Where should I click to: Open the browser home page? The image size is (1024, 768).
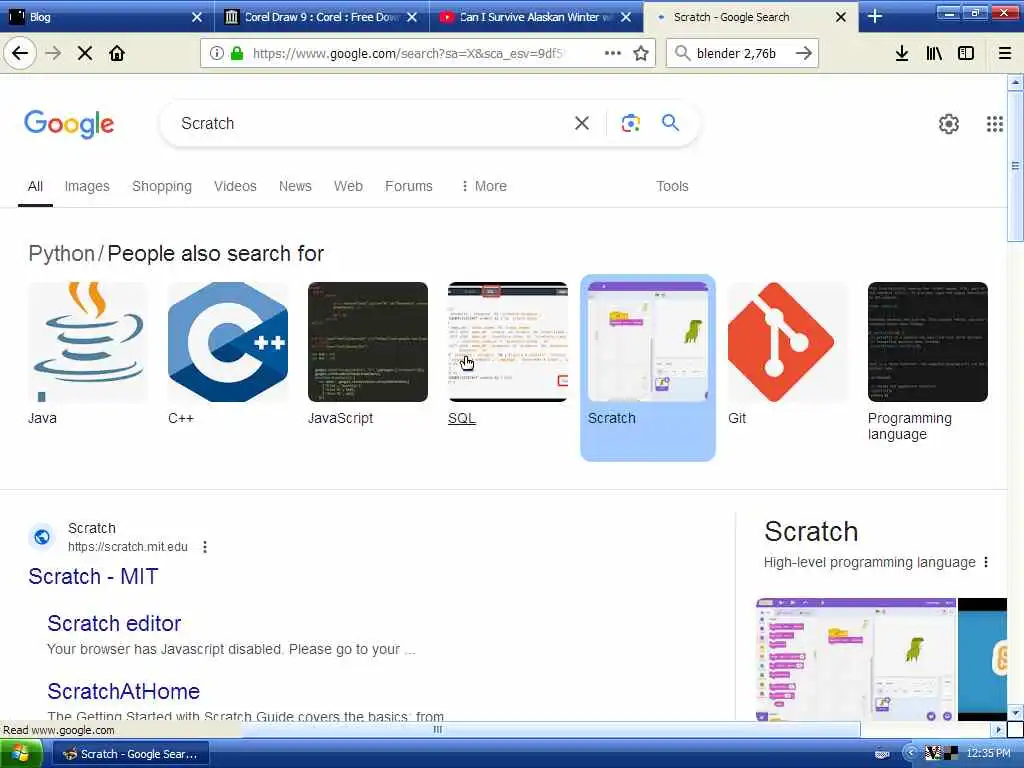[117, 53]
